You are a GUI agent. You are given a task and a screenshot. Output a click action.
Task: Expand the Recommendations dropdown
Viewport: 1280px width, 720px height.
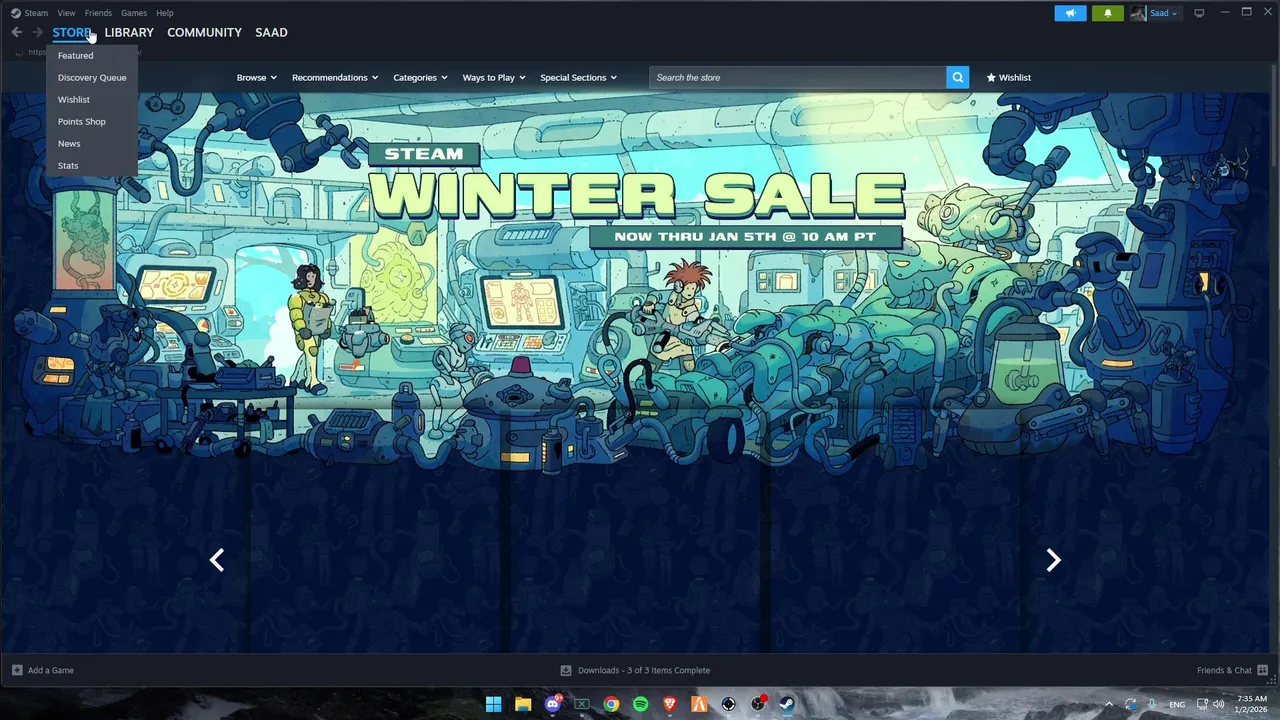pyautogui.click(x=335, y=77)
